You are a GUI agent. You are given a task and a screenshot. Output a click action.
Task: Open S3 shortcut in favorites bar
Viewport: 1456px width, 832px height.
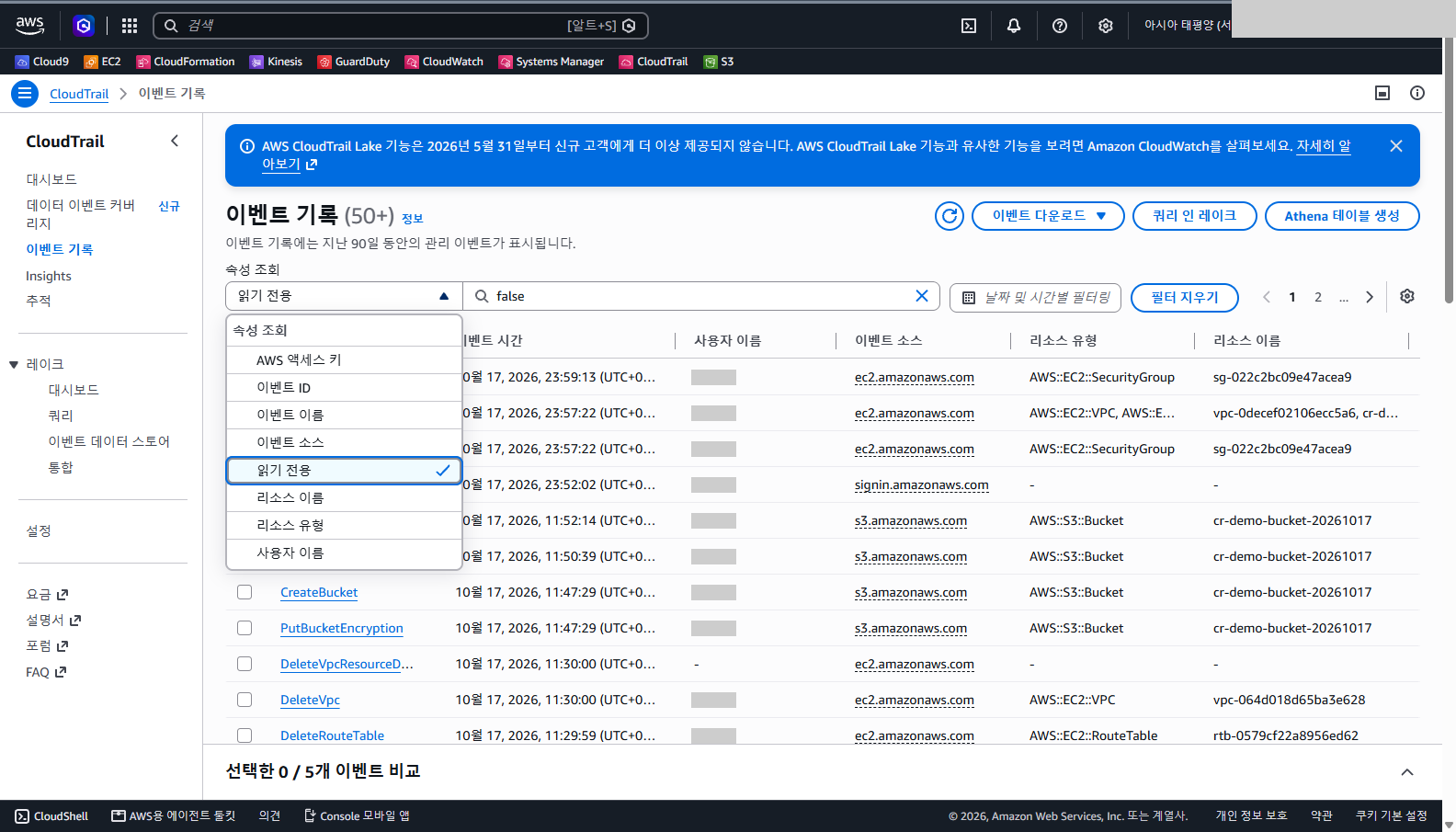(x=719, y=62)
